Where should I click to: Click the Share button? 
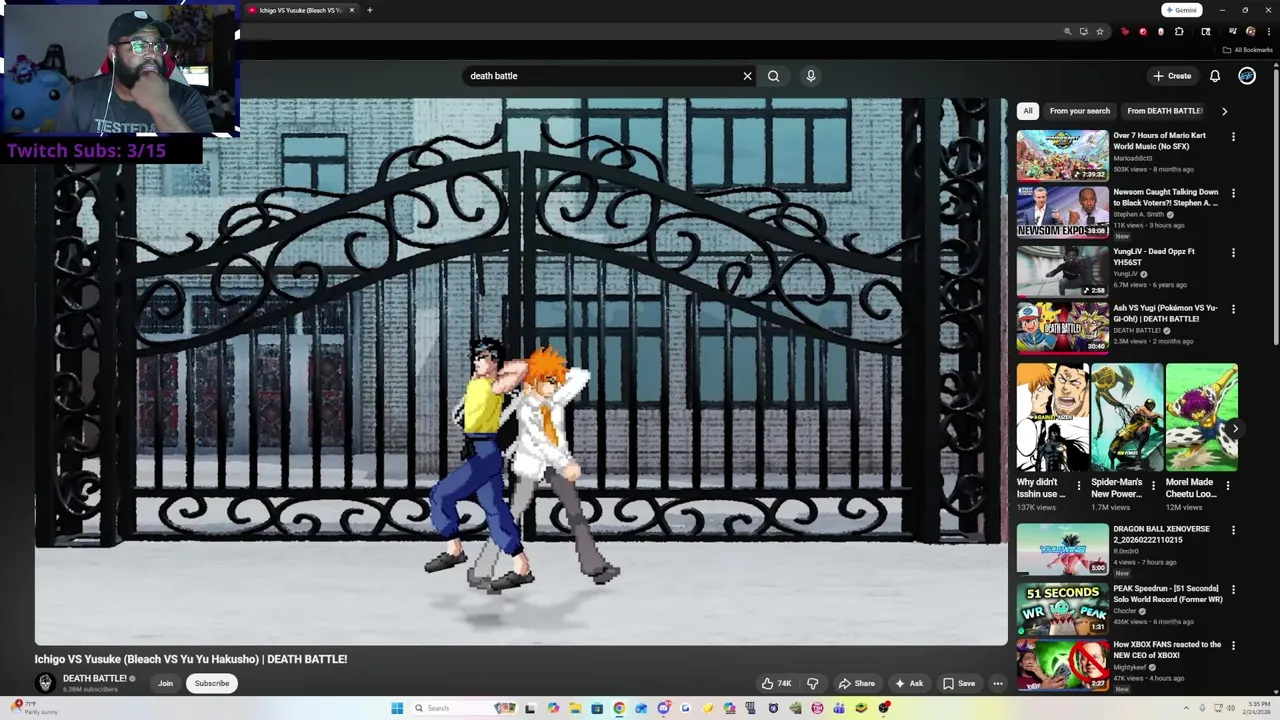click(x=857, y=684)
